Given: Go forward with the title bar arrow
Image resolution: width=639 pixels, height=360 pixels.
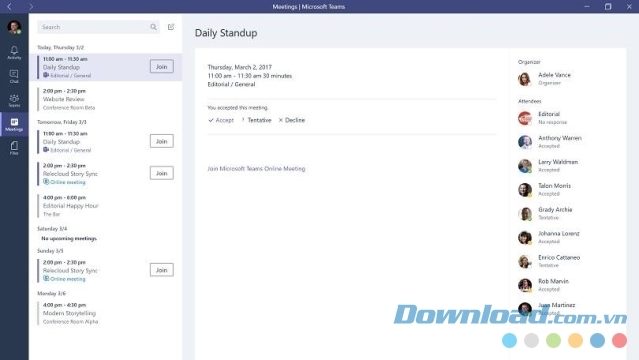Looking at the screenshot, I should [x=31, y=7].
